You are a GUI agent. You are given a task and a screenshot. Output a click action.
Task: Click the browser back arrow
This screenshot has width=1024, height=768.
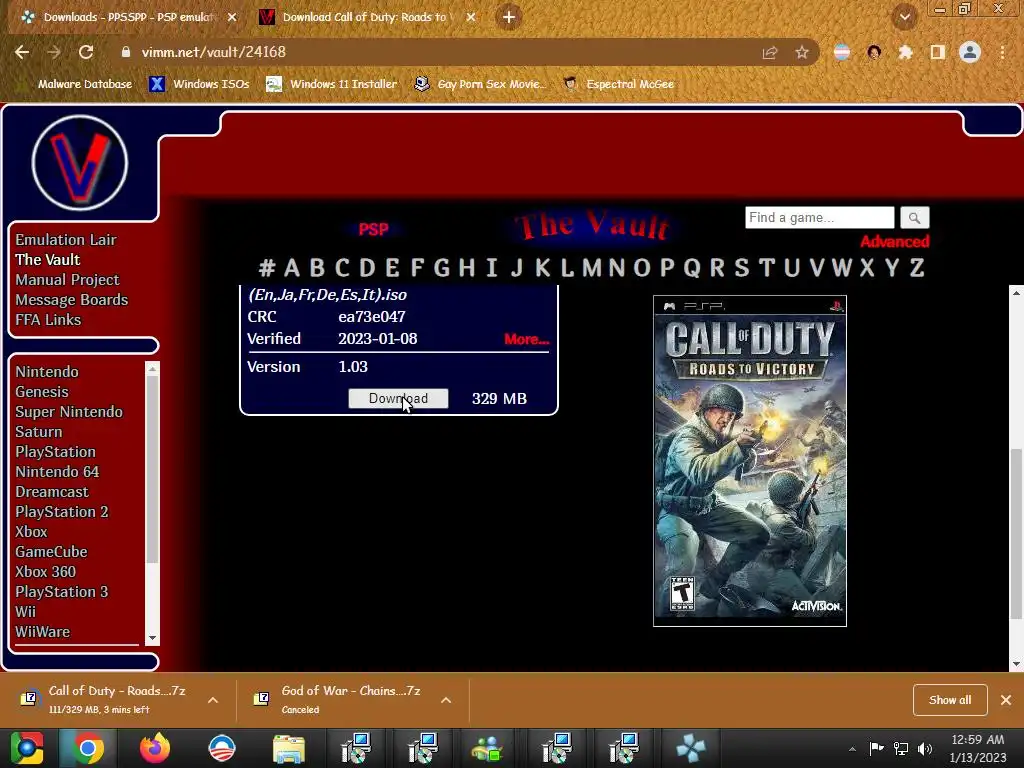click(22, 52)
